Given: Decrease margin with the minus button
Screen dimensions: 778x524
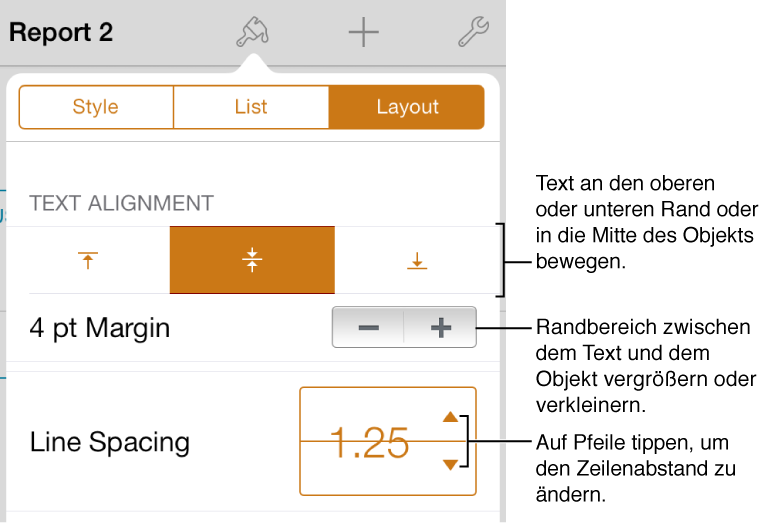Looking at the screenshot, I should click(368, 328).
